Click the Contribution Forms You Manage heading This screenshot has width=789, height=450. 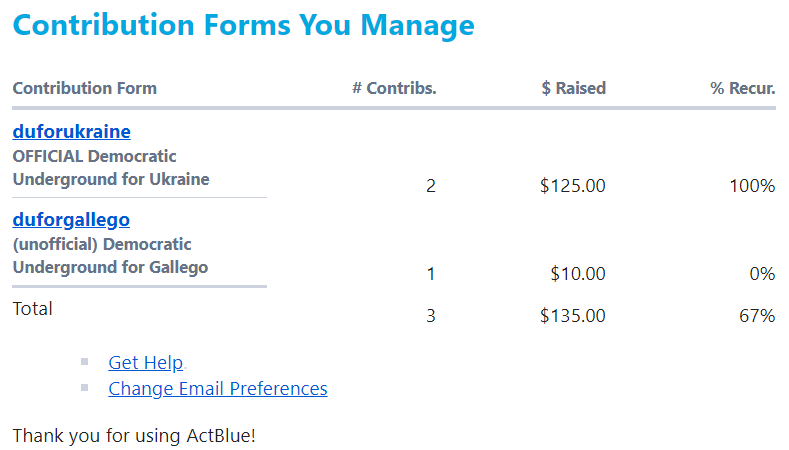(243, 25)
